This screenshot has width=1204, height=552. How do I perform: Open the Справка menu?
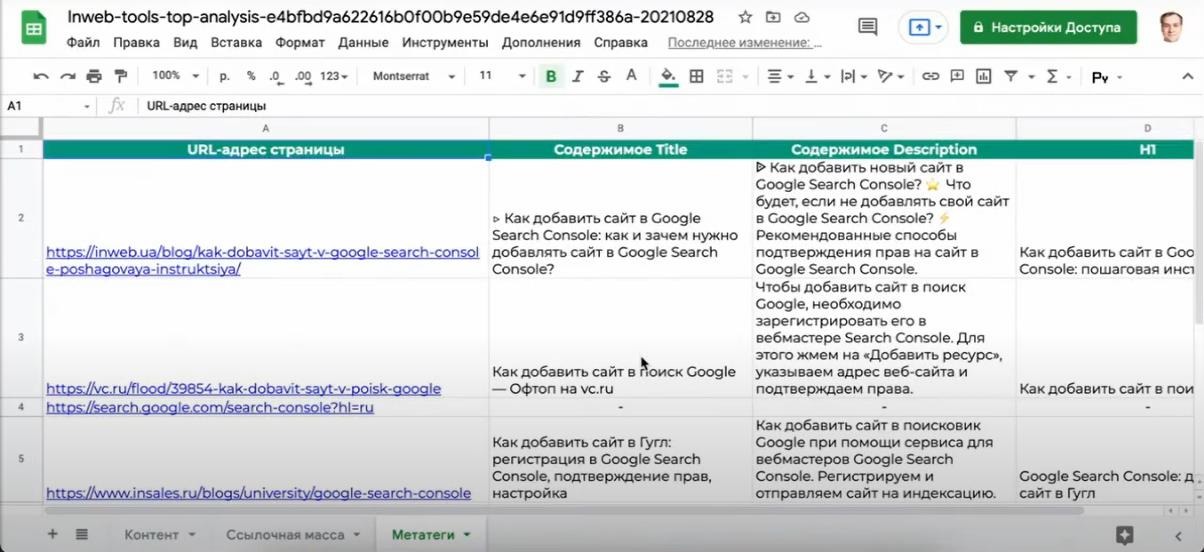point(621,43)
